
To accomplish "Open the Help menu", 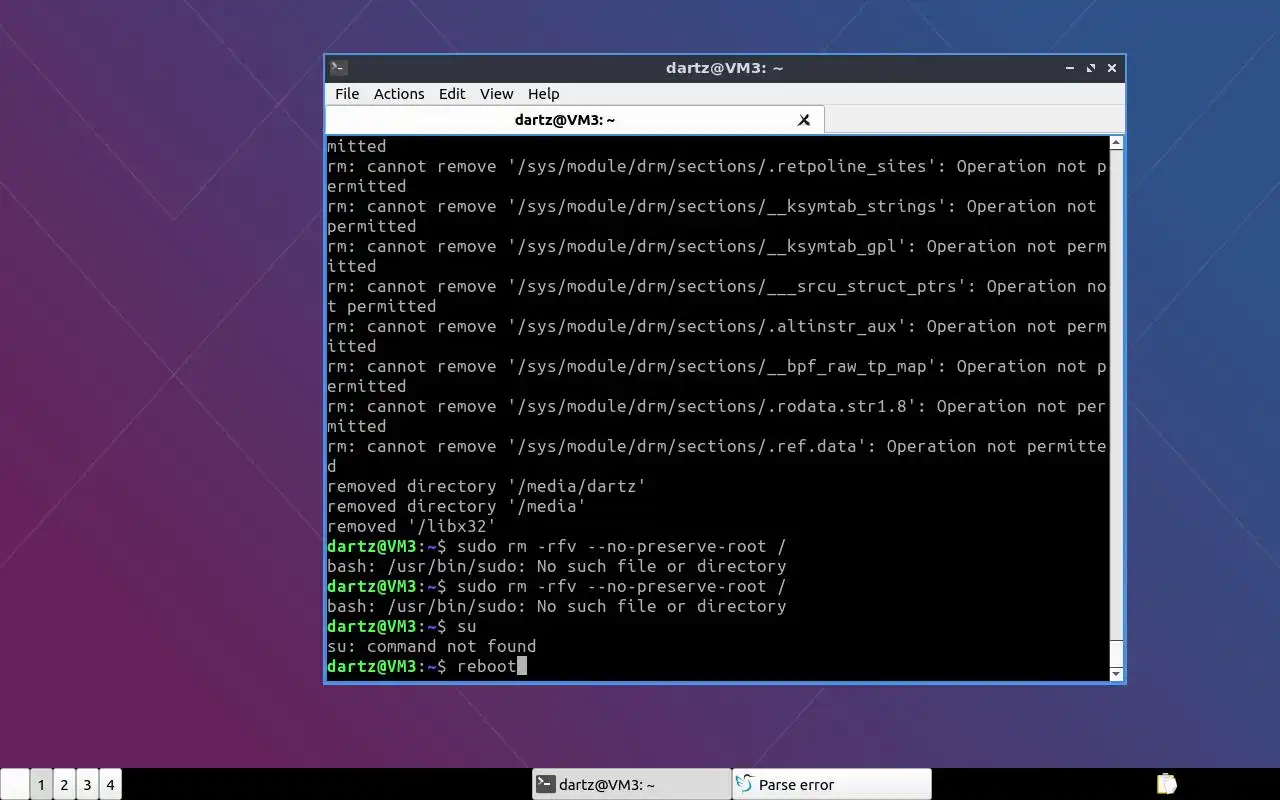I will (543, 93).
